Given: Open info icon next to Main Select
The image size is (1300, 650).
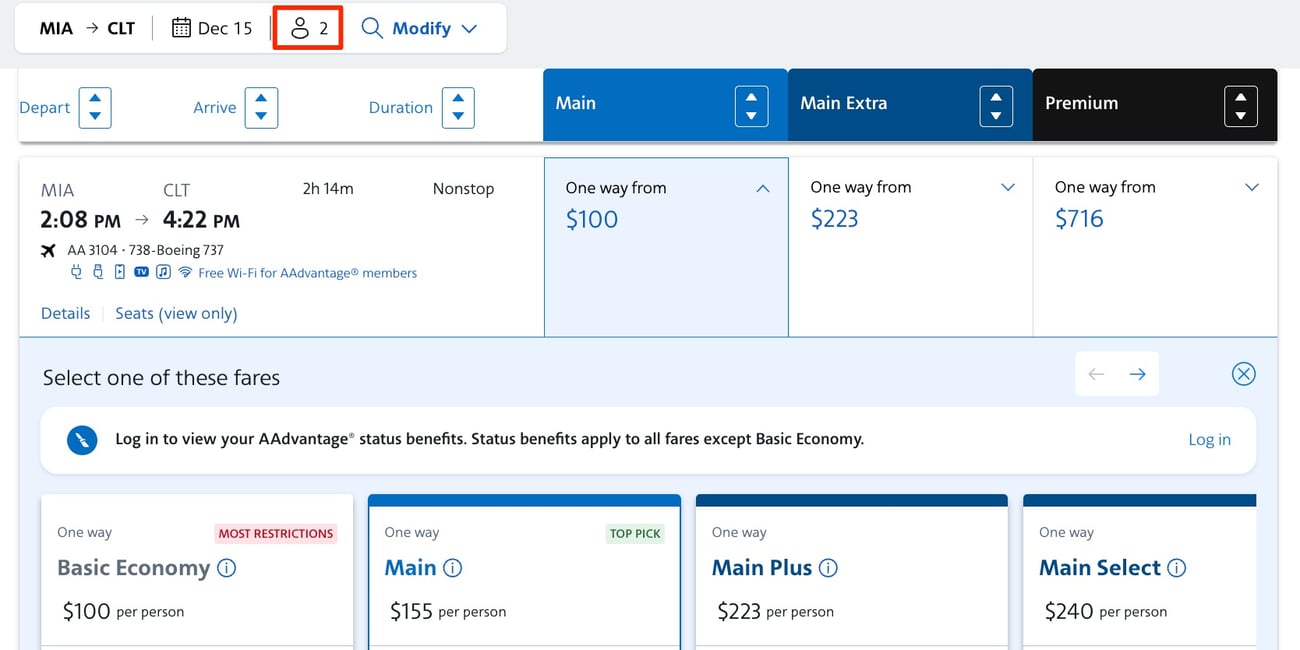Looking at the screenshot, I should click(1177, 568).
